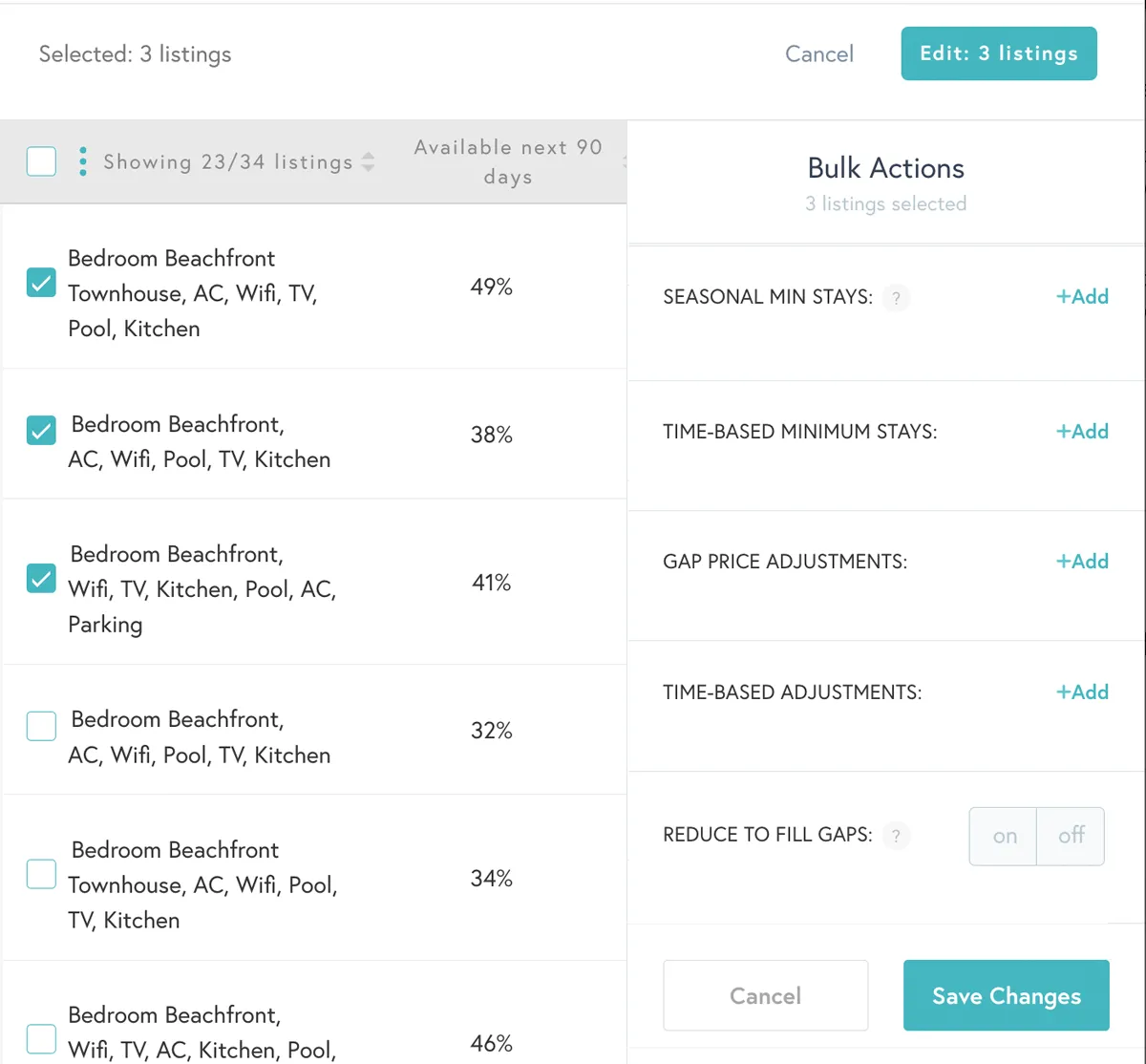Add a time-based minimum stay
This screenshot has width=1146, height=1064.
click(x=1082, y=431)
